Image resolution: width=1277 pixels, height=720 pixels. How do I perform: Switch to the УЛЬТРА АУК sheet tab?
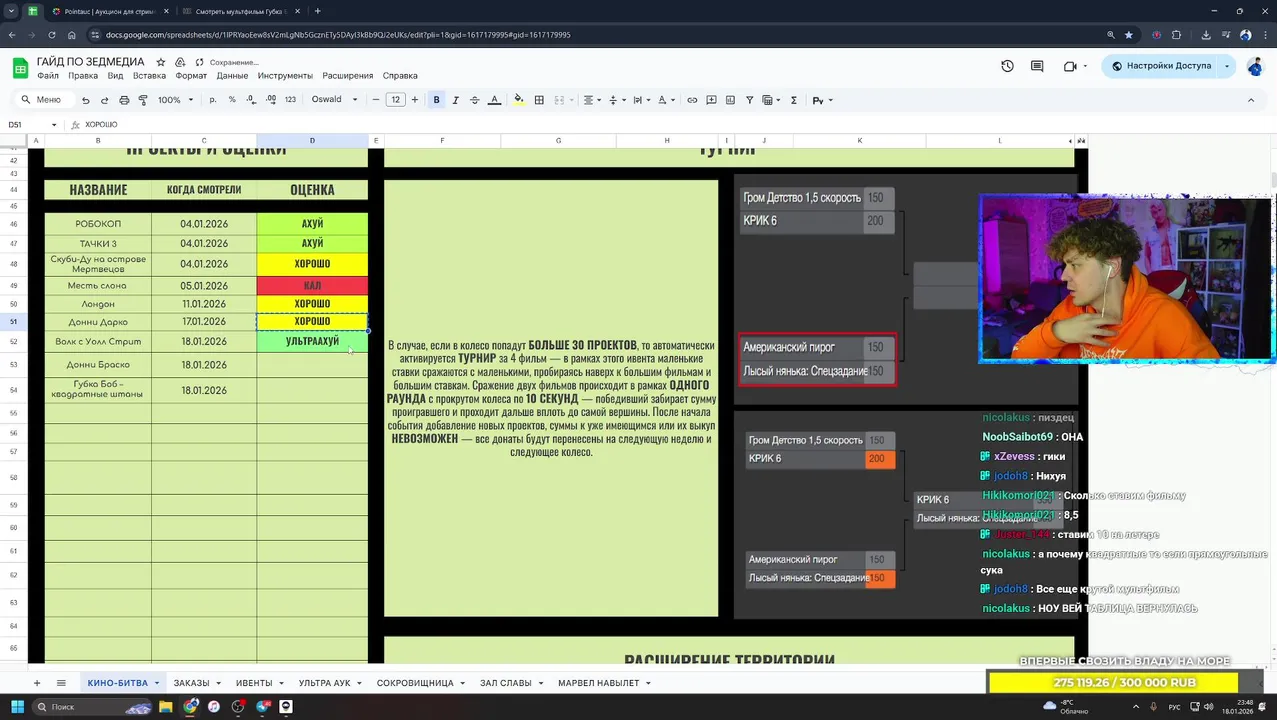click(x=324, y=683)
